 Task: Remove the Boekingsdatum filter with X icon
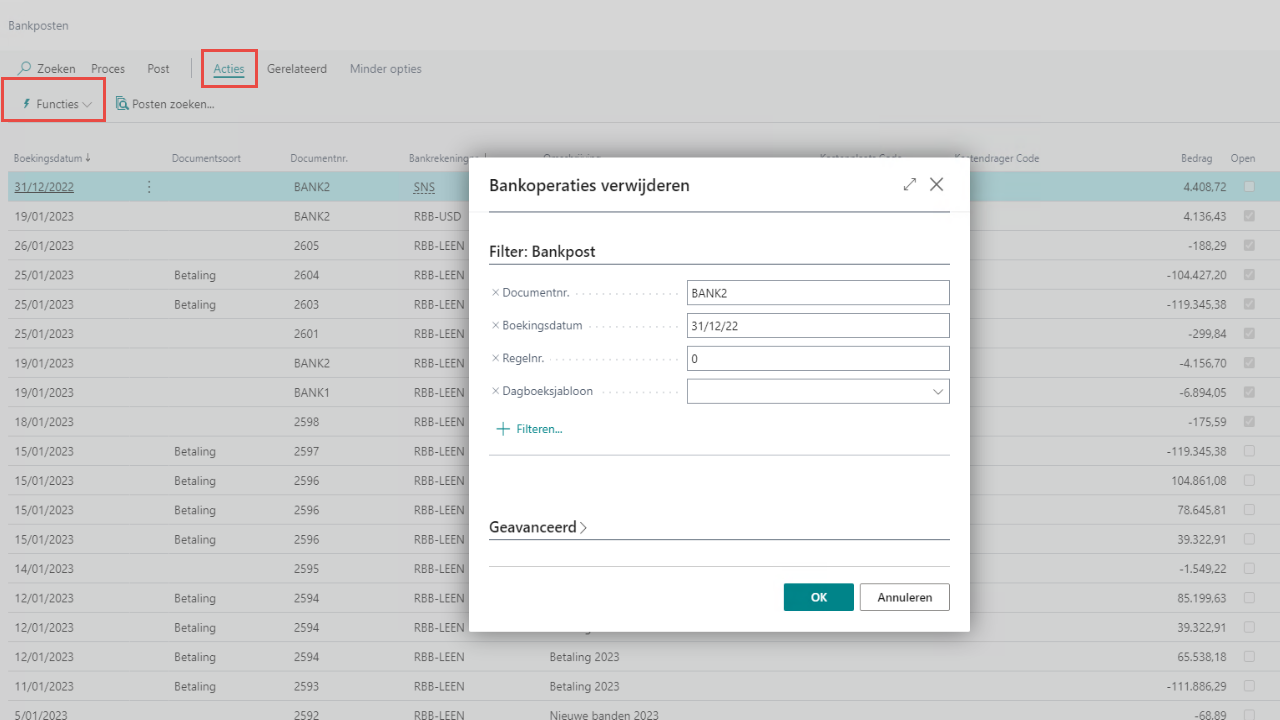click(x=495, y=325)
